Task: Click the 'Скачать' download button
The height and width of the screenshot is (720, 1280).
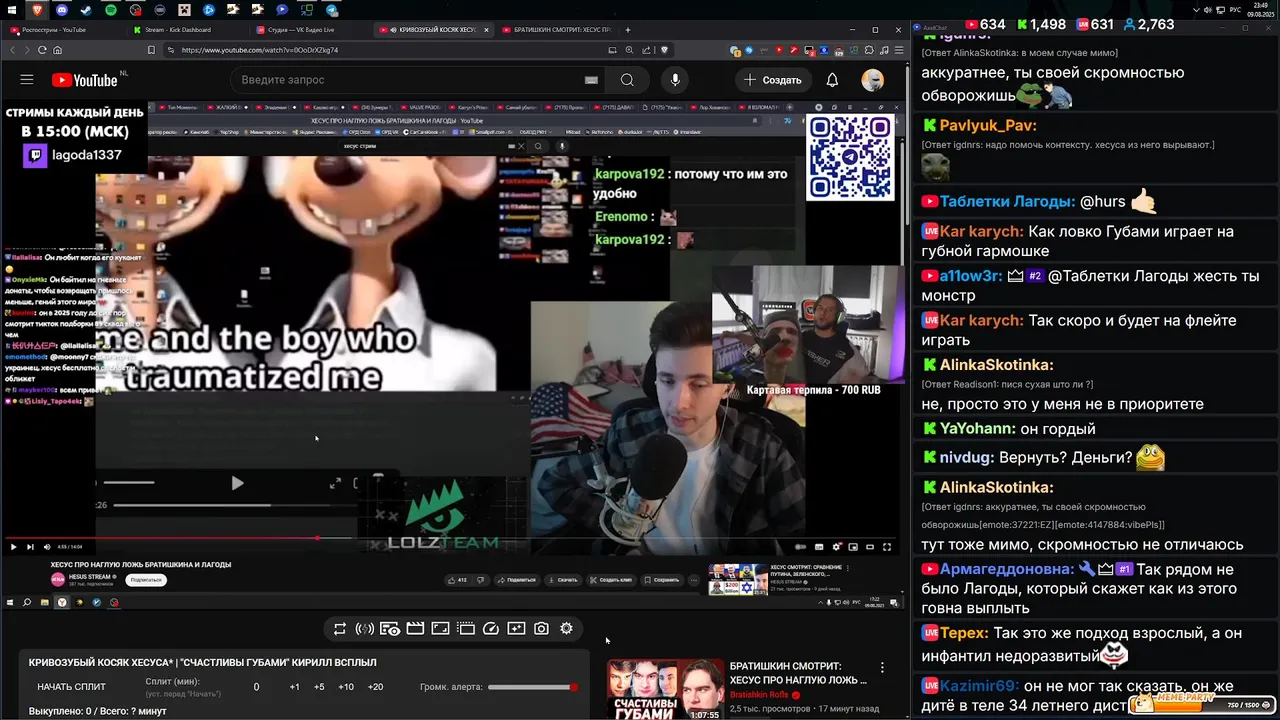Action: pos(563,580)
